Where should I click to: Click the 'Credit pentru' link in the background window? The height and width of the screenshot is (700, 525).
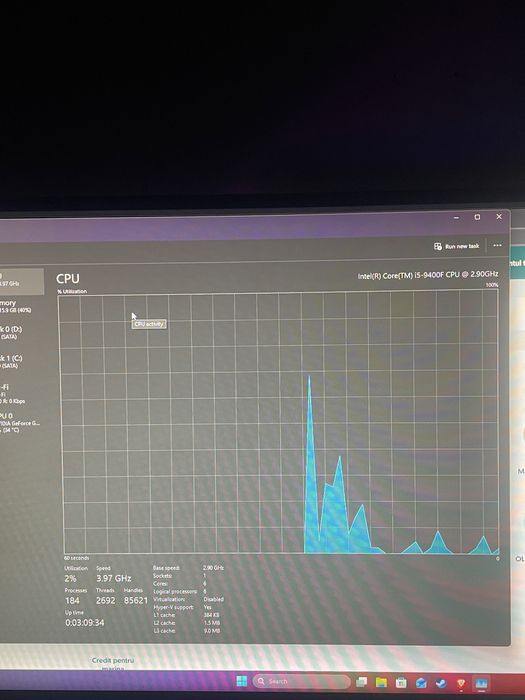[113, 660]
